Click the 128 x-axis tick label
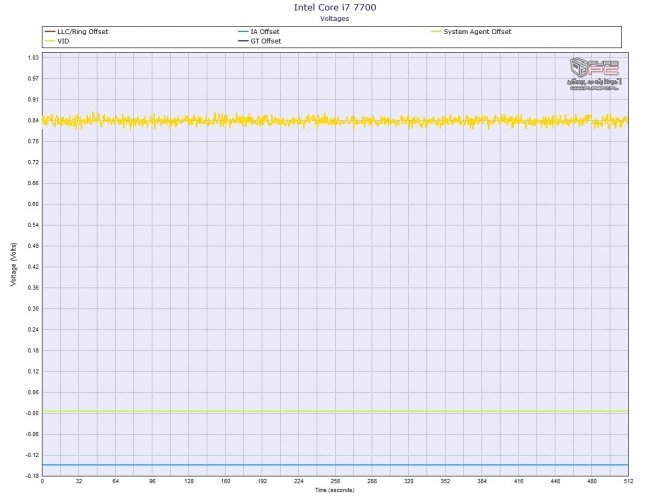 [x=189, y=481]
